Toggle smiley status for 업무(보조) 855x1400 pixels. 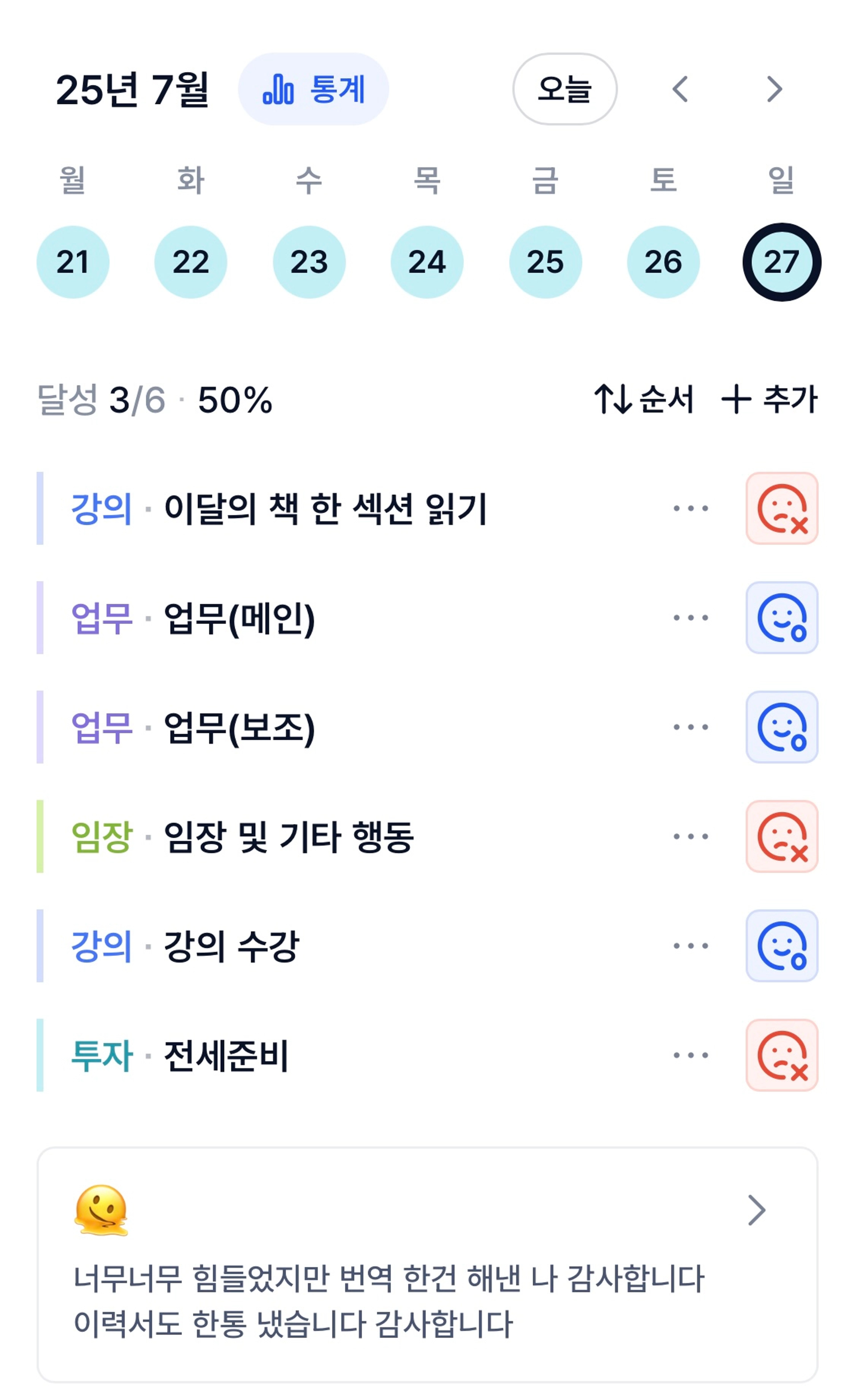click(782, 727)
